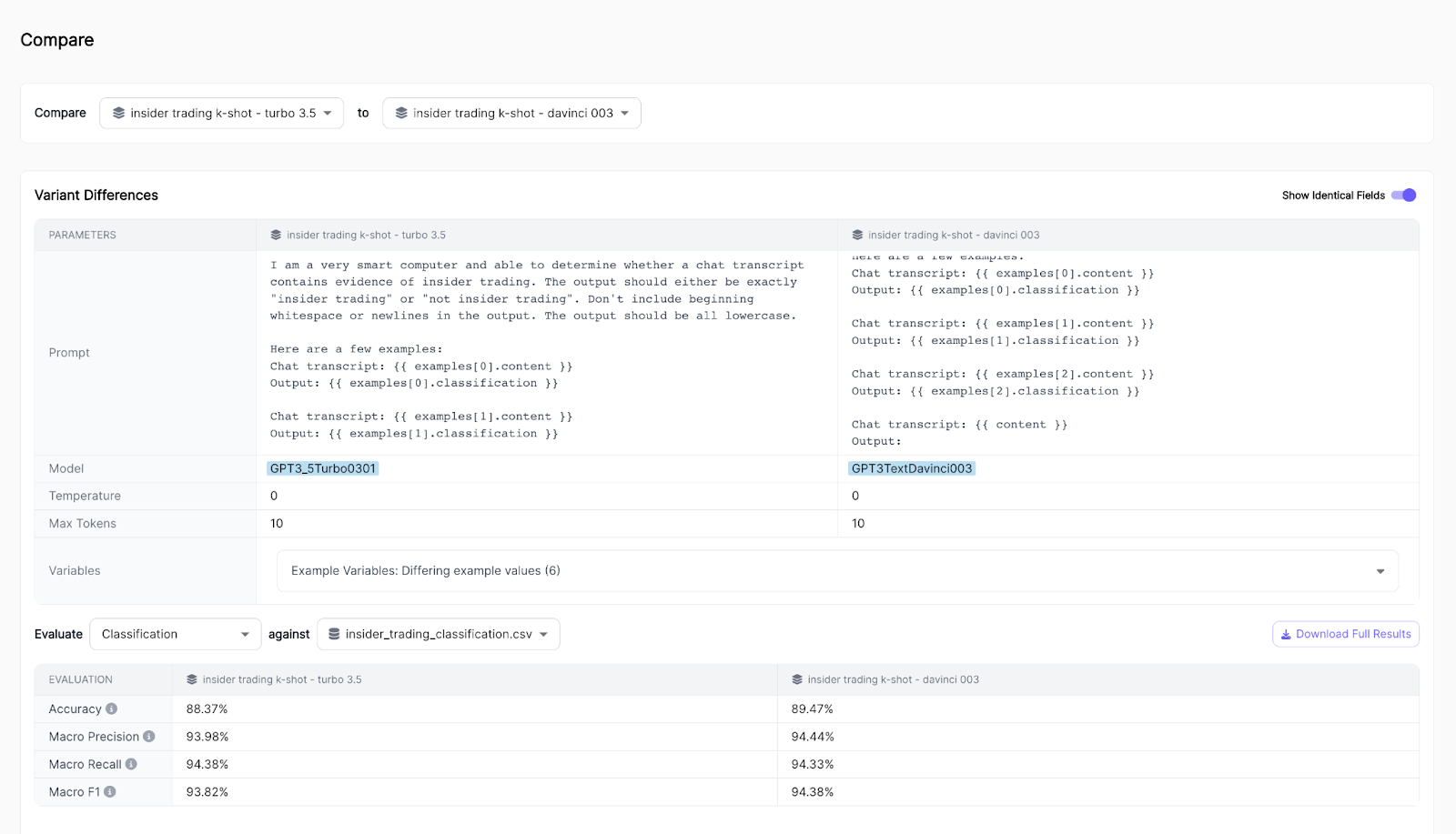
Task: Click the Max Tokens row label
Action: (83, 523)
